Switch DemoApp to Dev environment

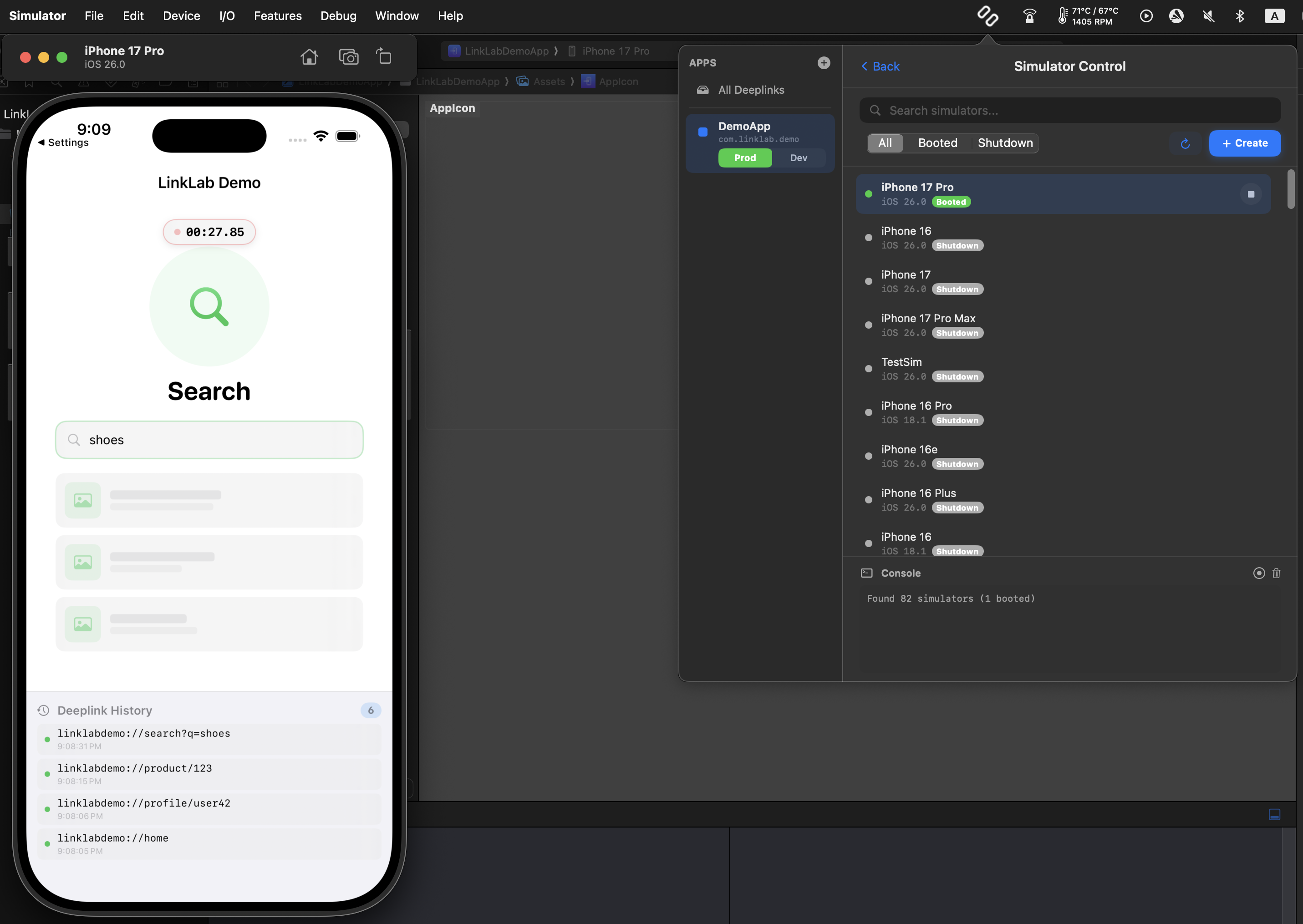click(799, 157)
